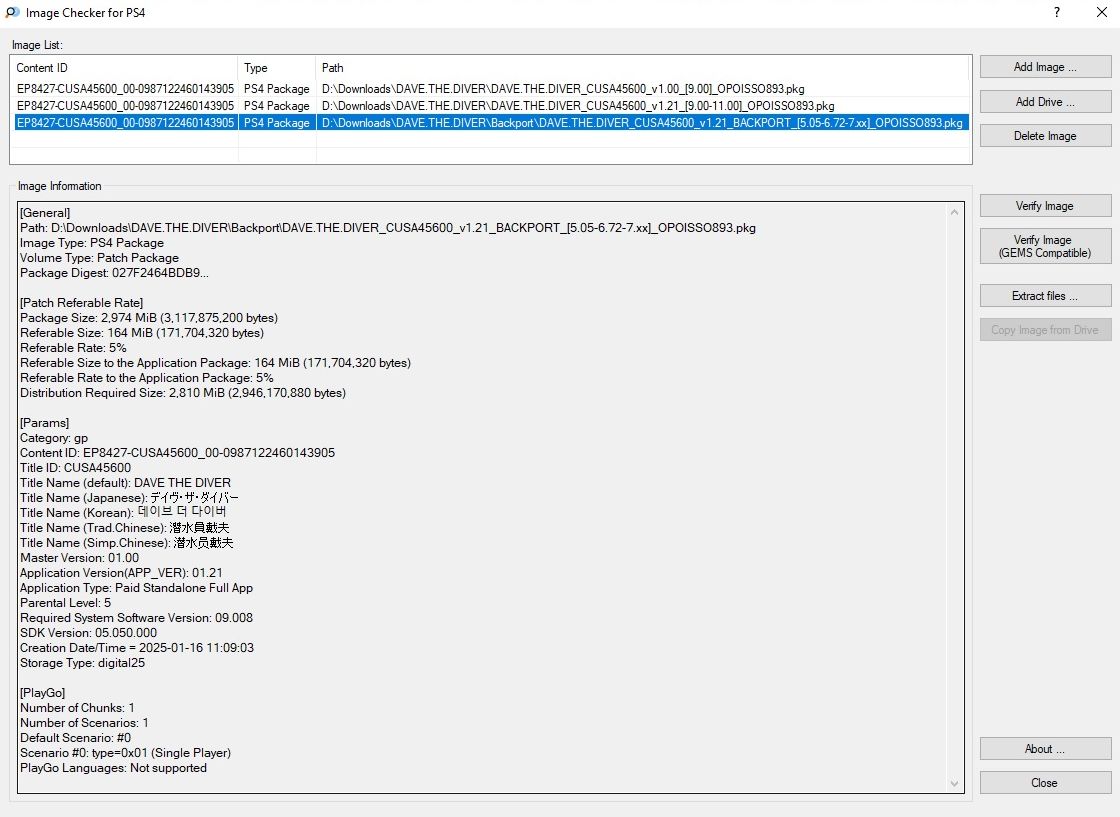This screenshot has width=1120, height=817.
Task: Open the Extract files dialog
Action: [1045, 296]
